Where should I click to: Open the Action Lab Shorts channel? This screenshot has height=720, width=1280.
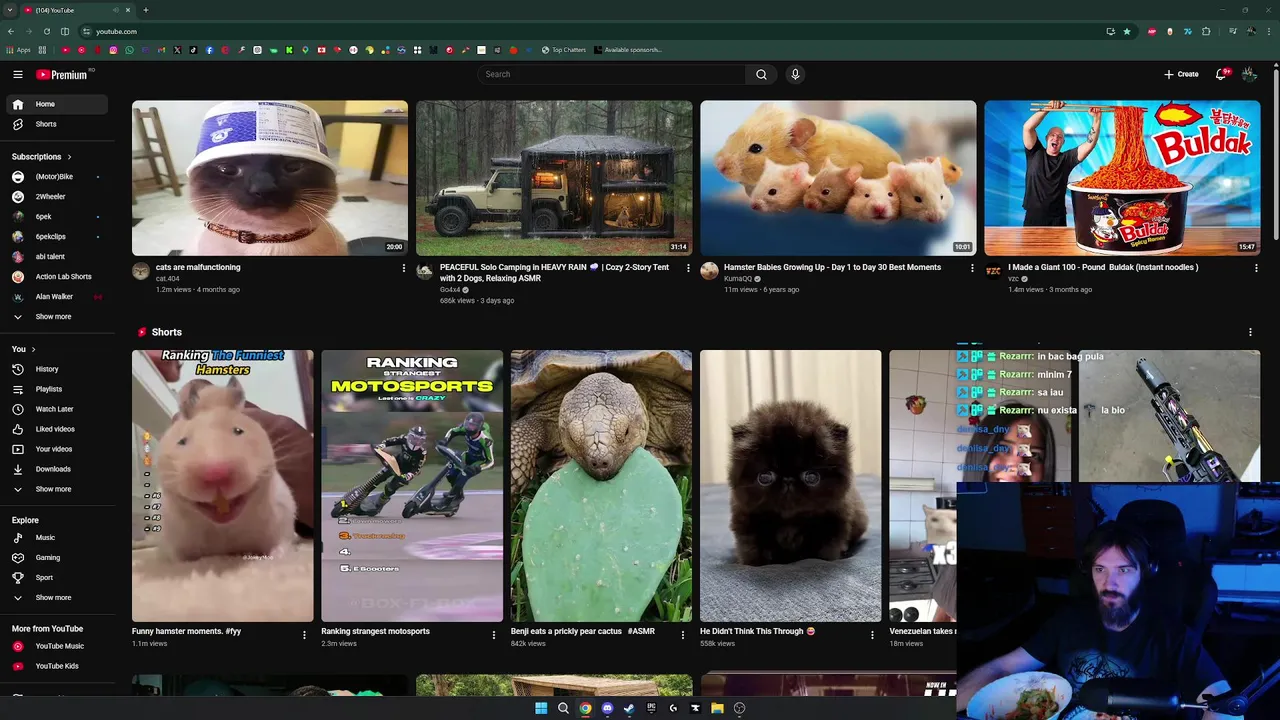56,277
